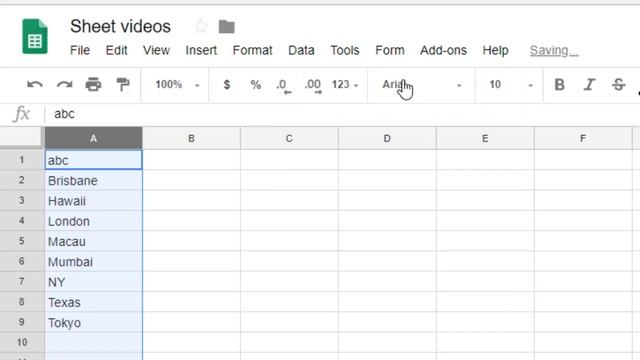Select column E header
The width and height of the screenshot is (640, 360).
click(x=485, y=138)
